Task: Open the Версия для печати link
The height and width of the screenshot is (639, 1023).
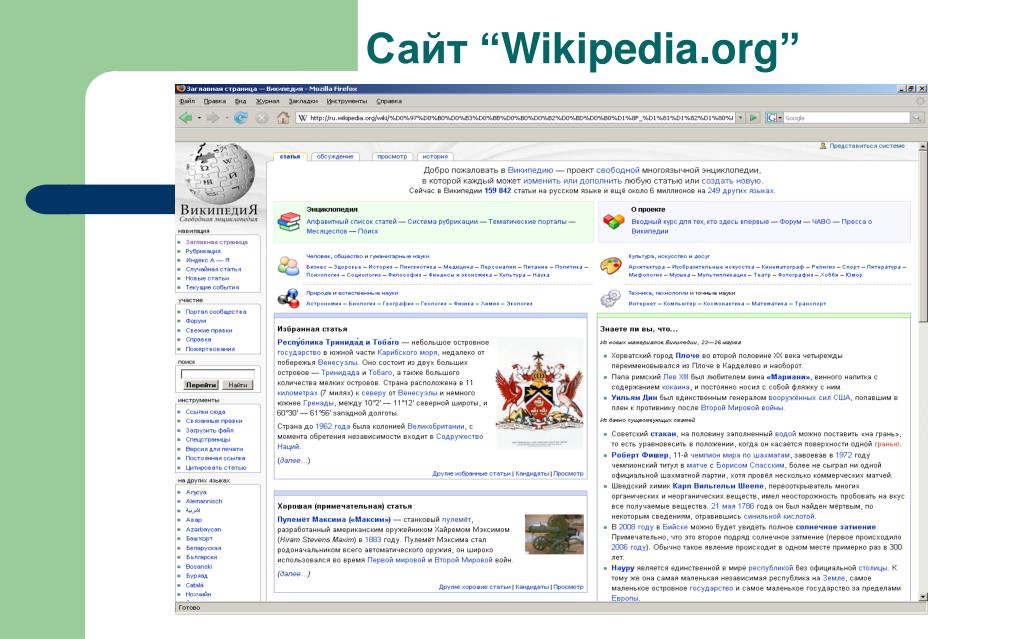Action: (214, 449)
